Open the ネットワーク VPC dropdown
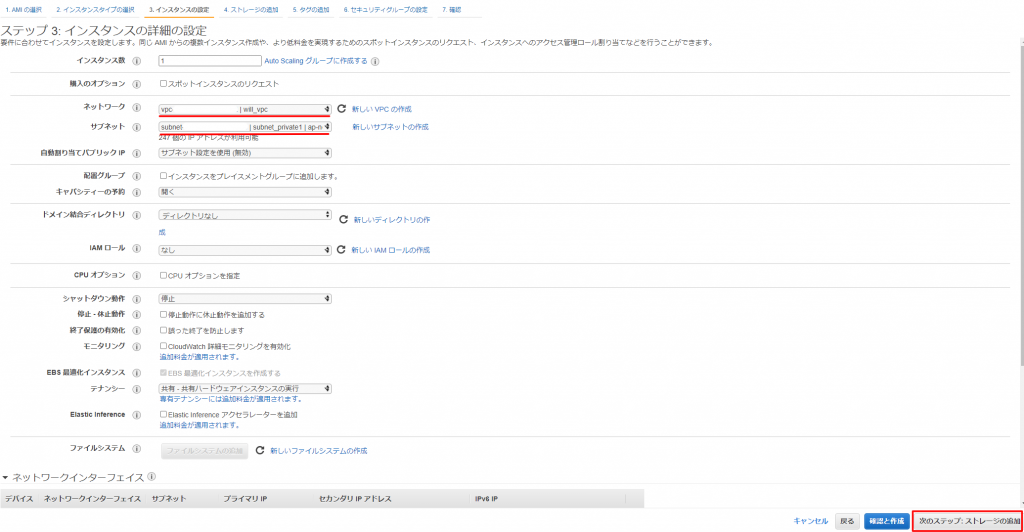This screenshot has width=1024, height=532. [245, 109]
